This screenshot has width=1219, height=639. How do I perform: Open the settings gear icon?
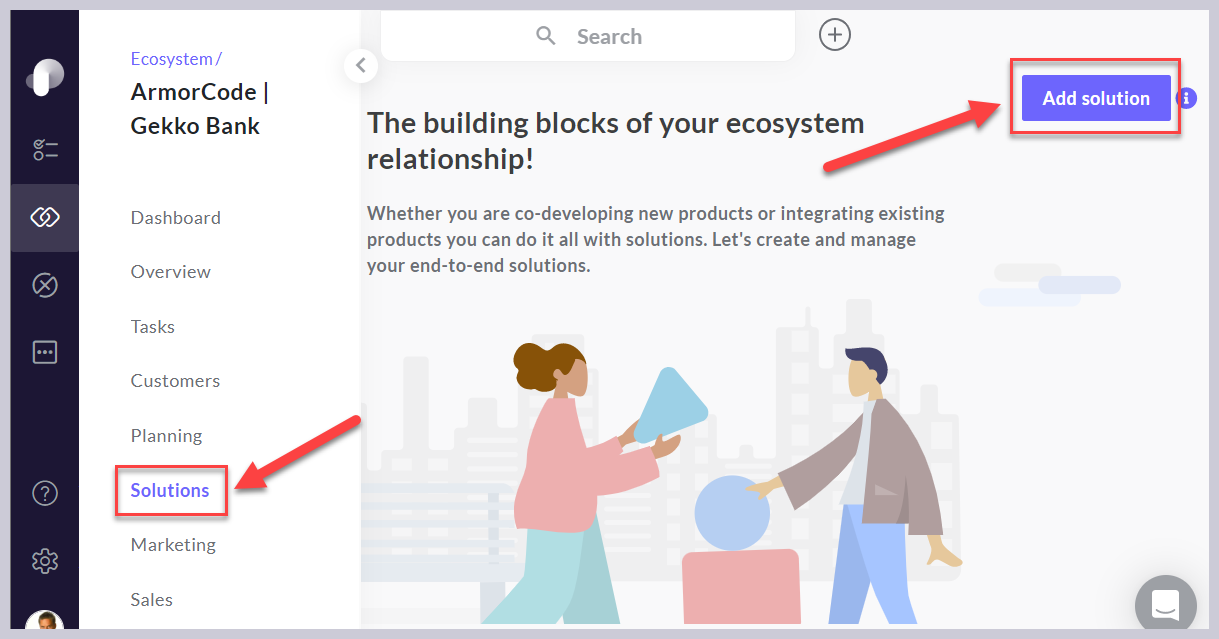pyautogui.click(x=45, y=561)
